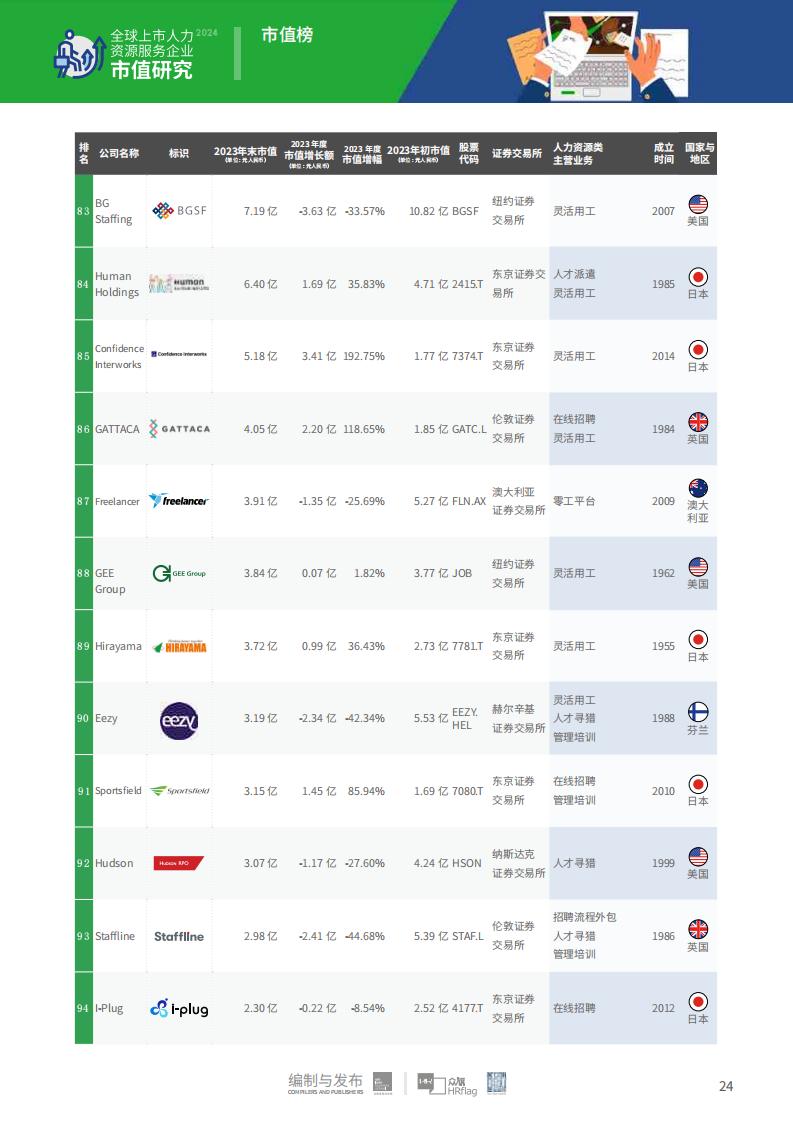This screenshot has height=1122, width=793.
Task: Click the red Hudson RPO logo
Action: pyautogui.click(x=179, y=863)
